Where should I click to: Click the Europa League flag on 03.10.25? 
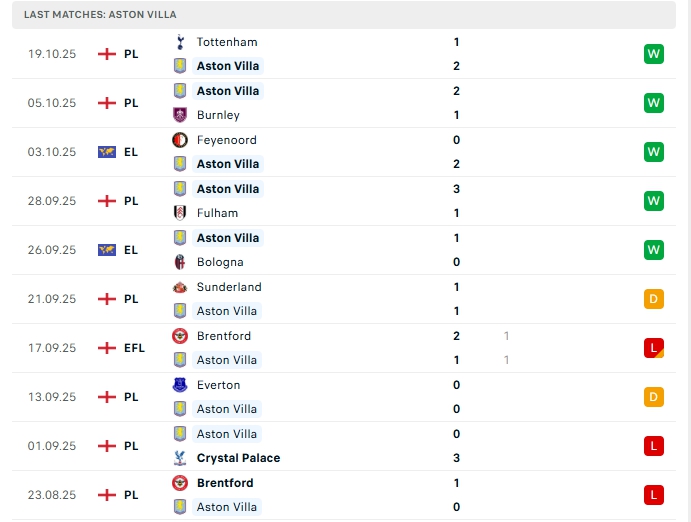coord(107,152)
